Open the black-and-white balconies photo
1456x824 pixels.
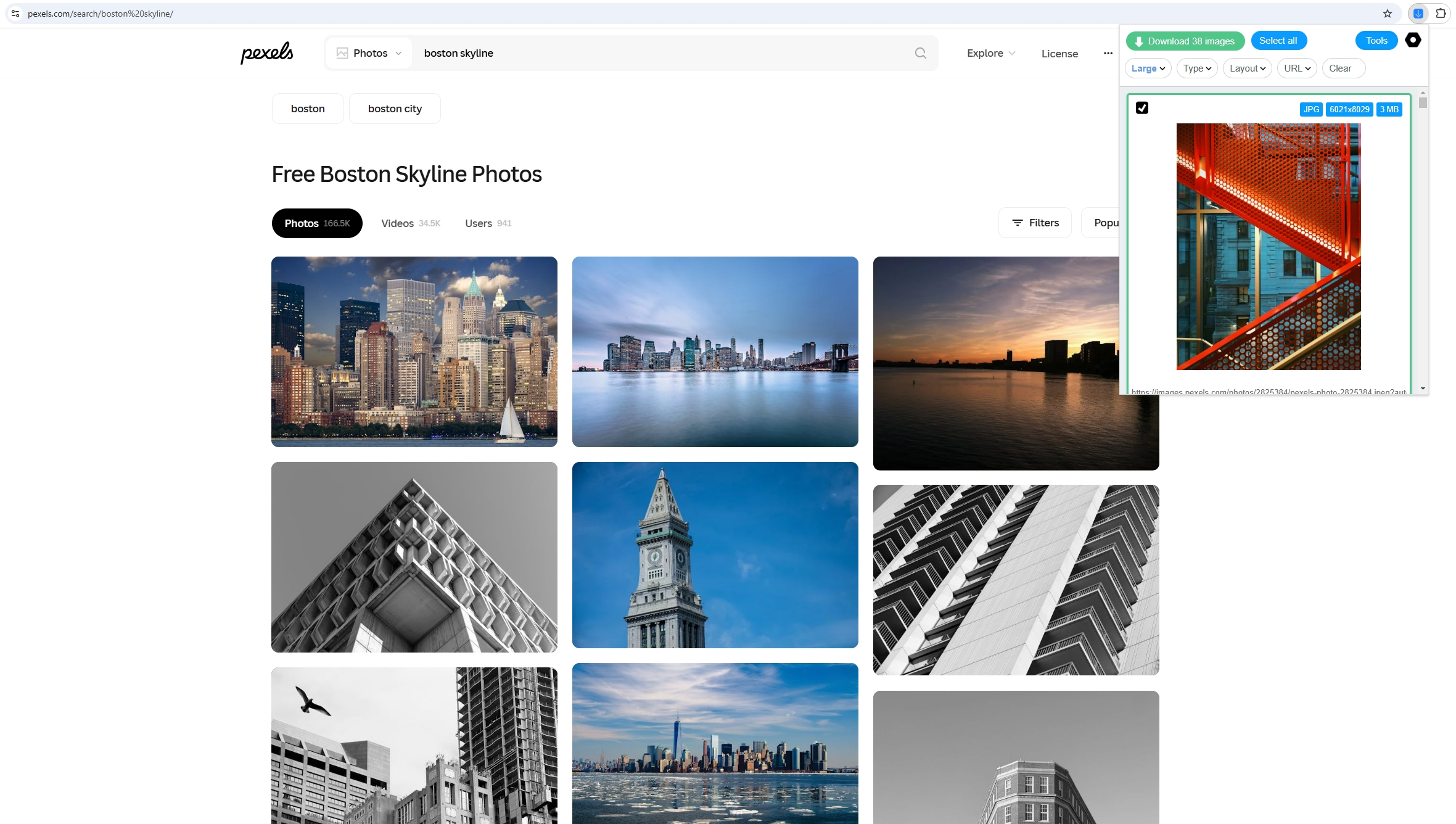pos(1016,580)
